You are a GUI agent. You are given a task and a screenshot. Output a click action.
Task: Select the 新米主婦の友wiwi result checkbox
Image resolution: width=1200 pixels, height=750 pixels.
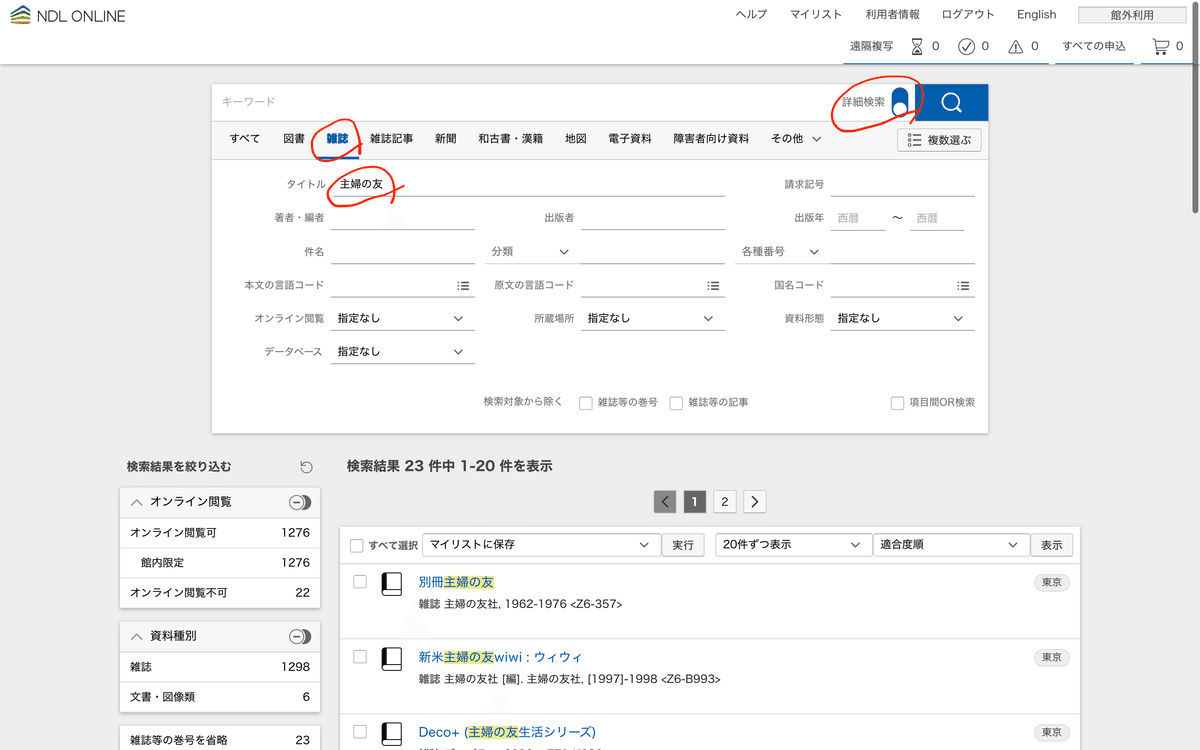360,657
